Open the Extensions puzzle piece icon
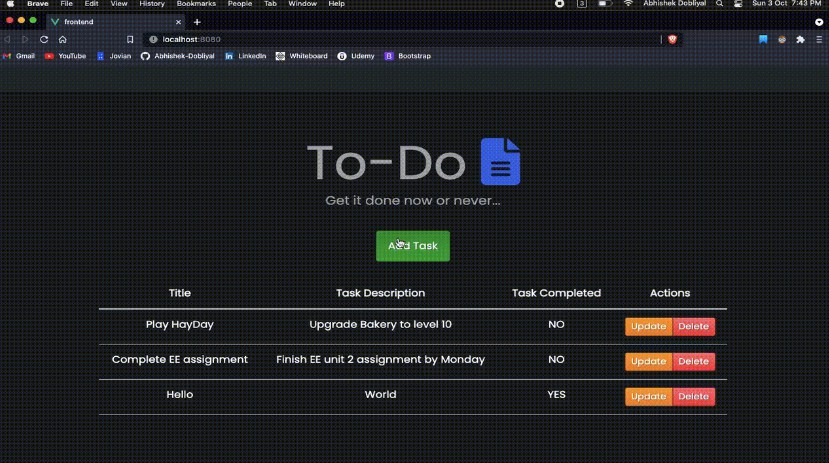 (800, 40)
